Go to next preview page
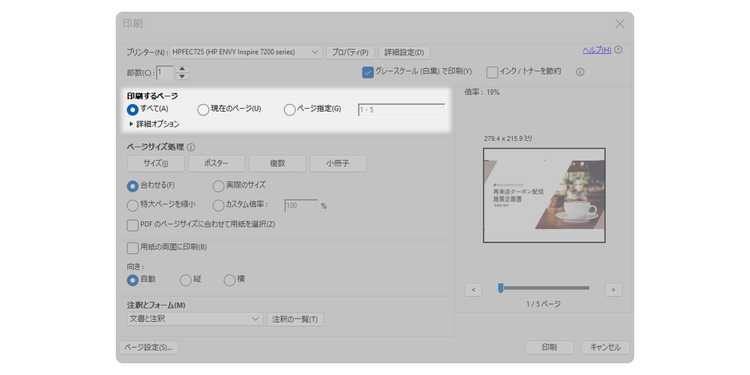Screen dimensions: 750x375 [613, 289]
